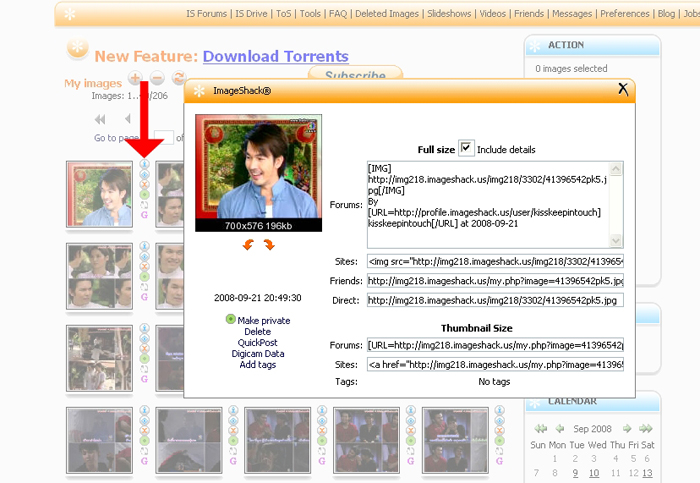Toggle the green circle beside the bottom-row third thumbnail
The height and width of the screenshot is (483, 700).
tap(322, 441)
